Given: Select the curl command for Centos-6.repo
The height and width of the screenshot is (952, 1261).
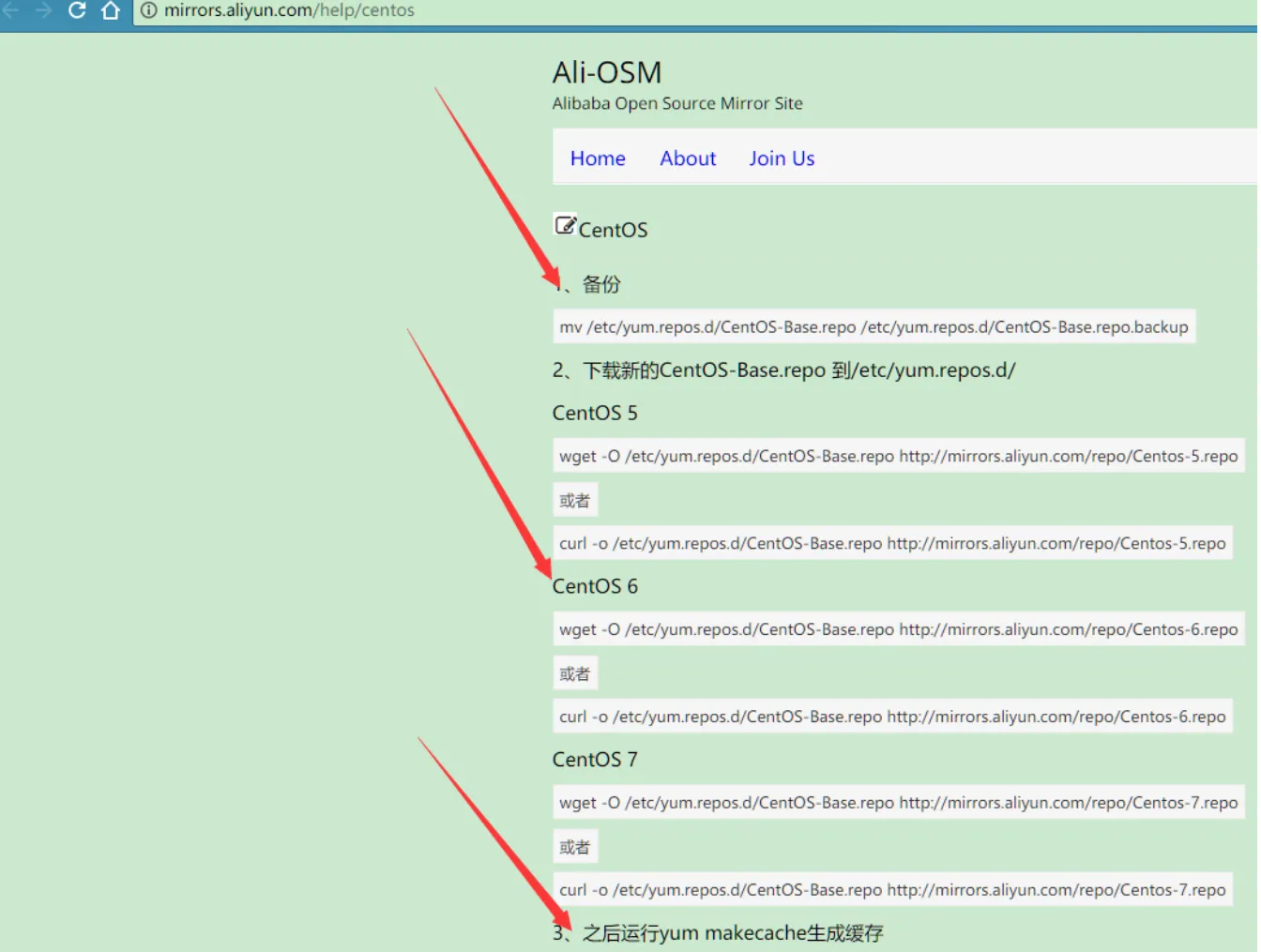Looking at the screenshot, I should point(892,717).
